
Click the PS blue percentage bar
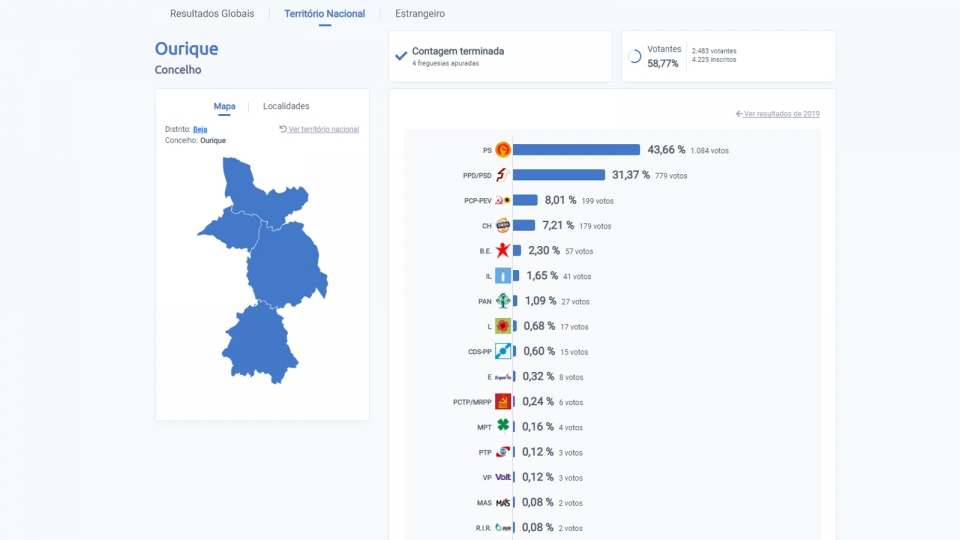(576, 150)
